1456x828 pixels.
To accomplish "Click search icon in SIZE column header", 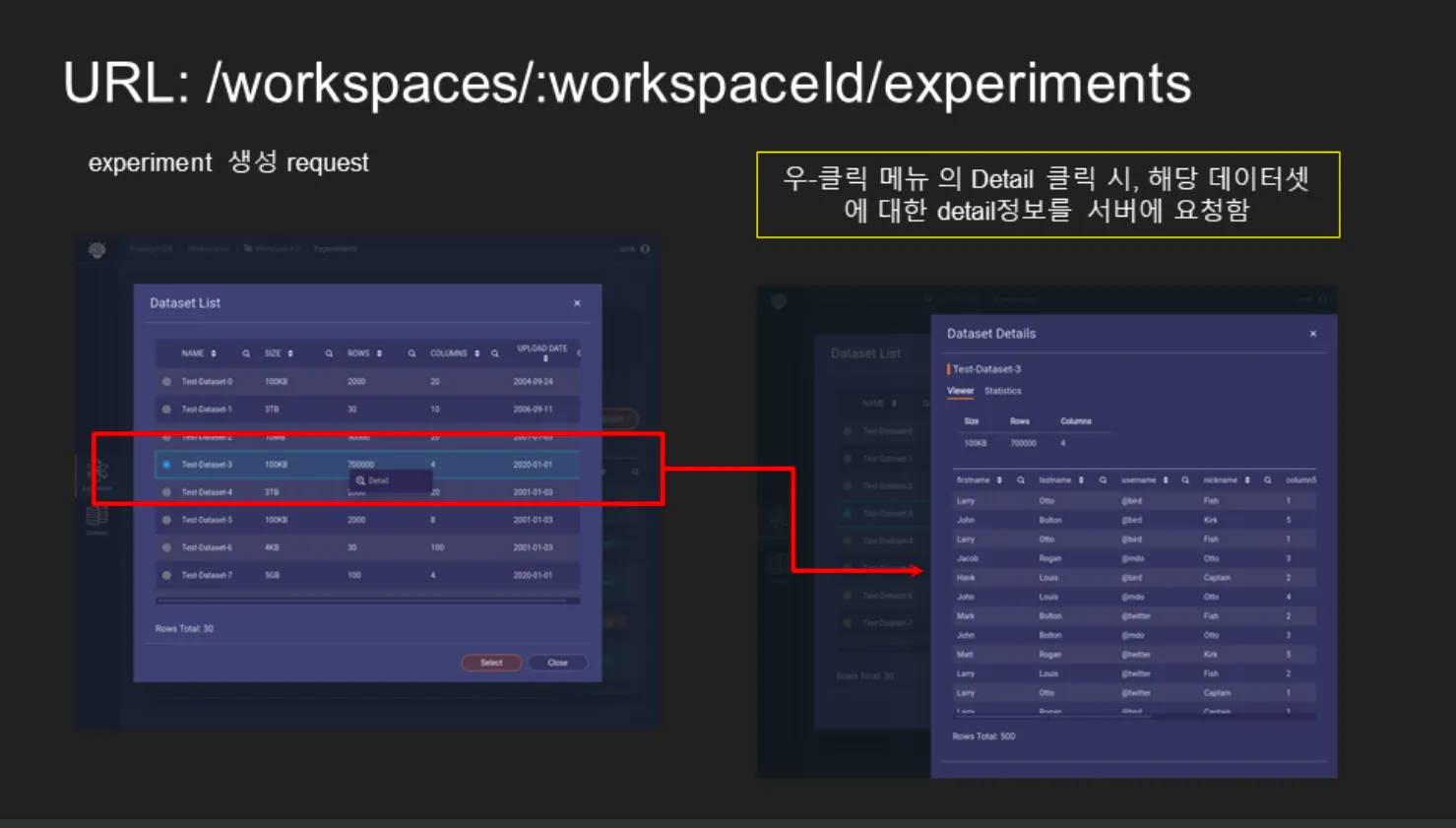I will (329, 353).
